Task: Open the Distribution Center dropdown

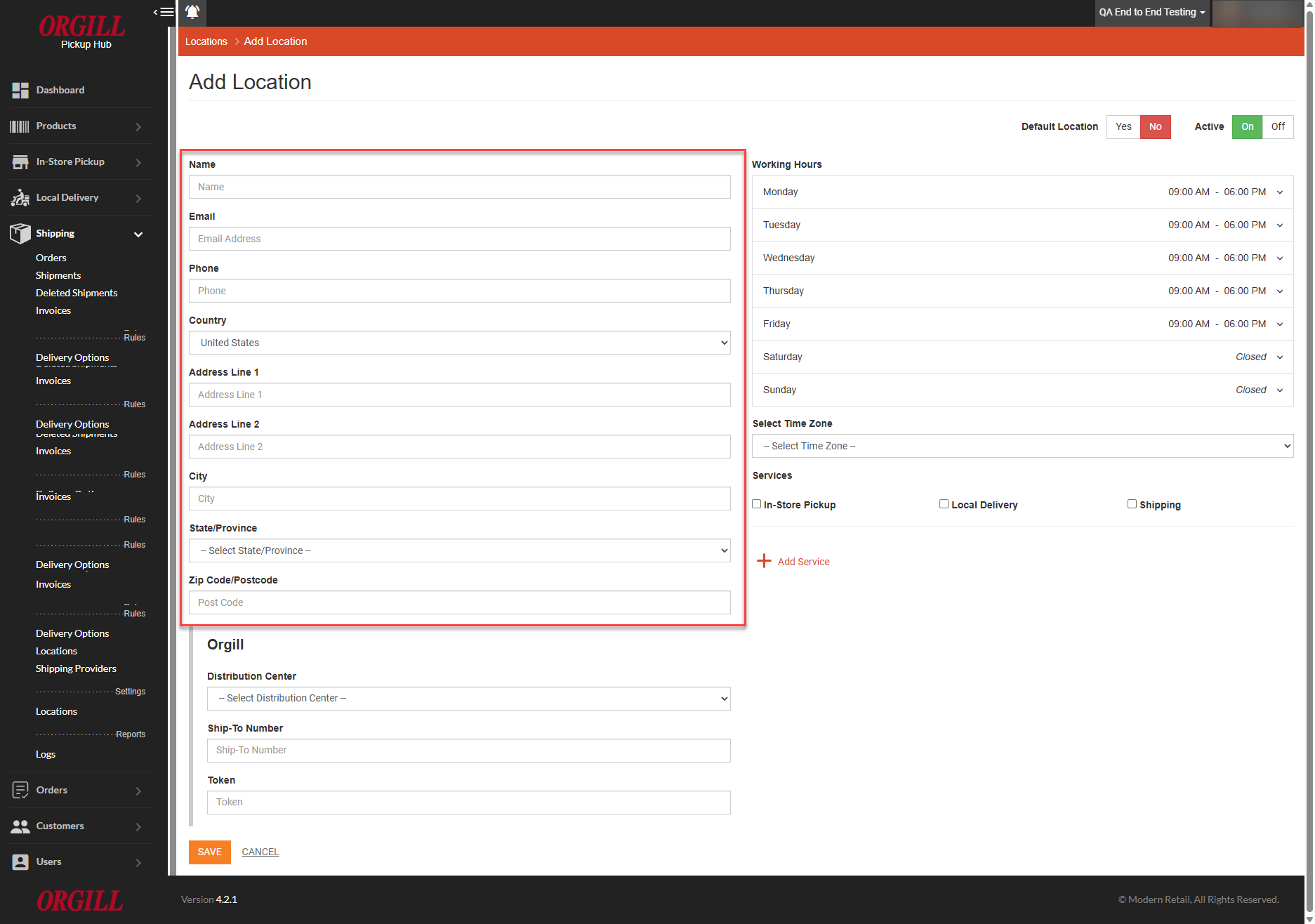Action: click(x=469, y=698)
